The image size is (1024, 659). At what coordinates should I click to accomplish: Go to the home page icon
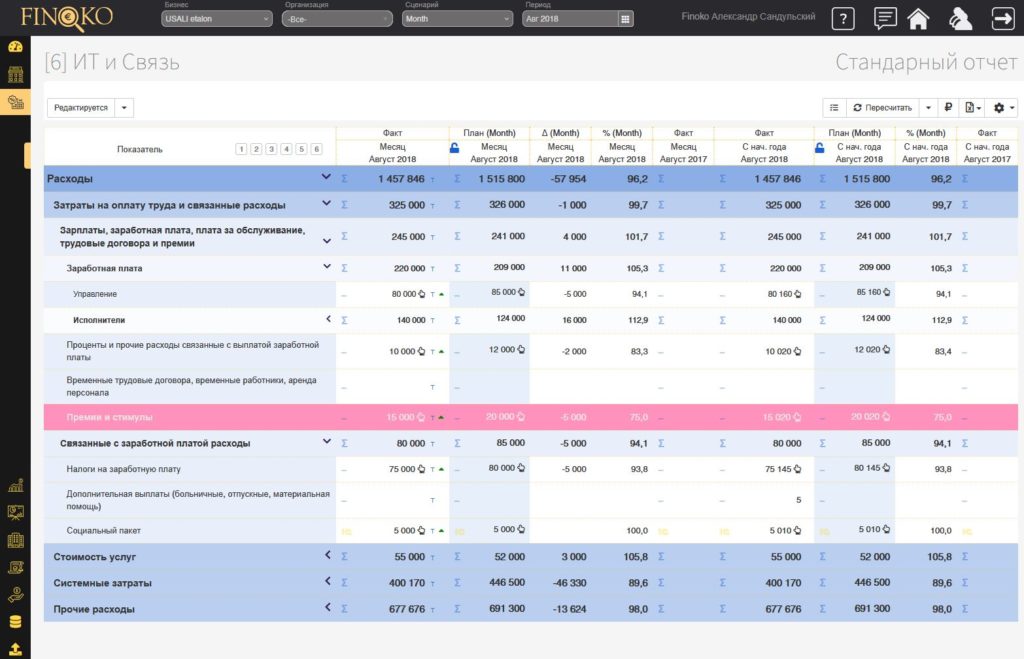[918, 19]
